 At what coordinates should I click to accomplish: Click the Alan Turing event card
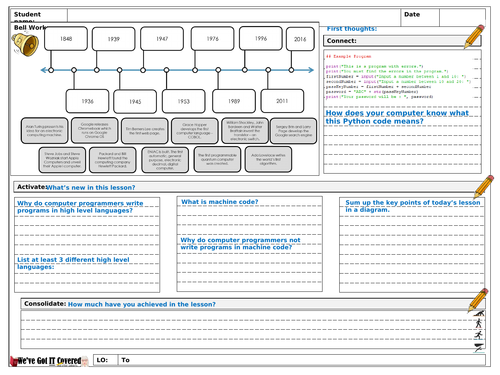coord(44,131)
